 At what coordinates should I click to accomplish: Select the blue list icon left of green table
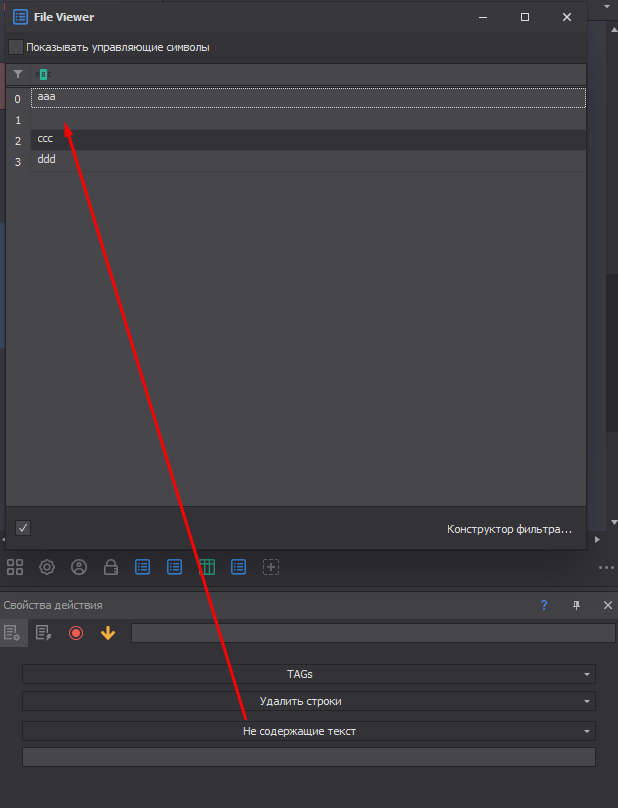174,567
